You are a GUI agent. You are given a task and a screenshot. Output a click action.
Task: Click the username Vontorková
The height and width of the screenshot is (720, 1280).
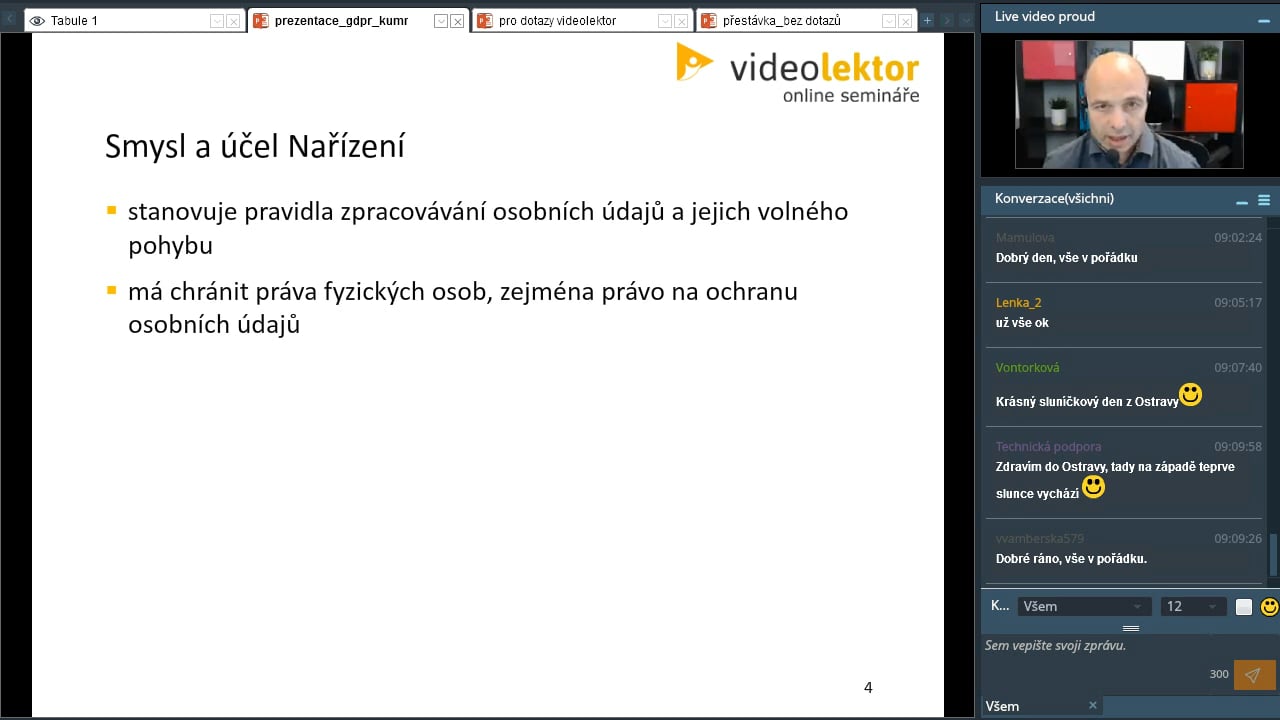point(1027,367)
